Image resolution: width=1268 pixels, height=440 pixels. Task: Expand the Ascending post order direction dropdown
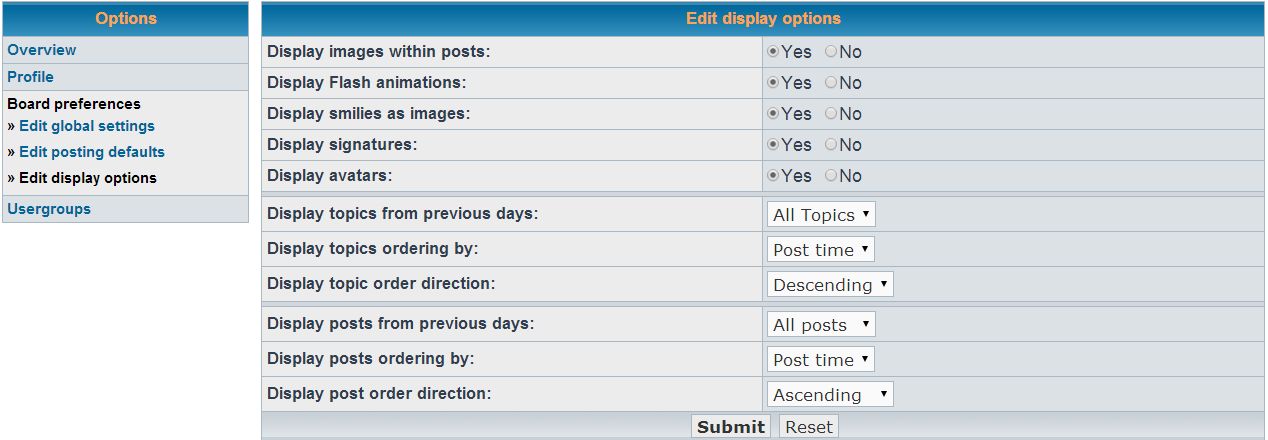pyautogui.click(x=830, y=395)
